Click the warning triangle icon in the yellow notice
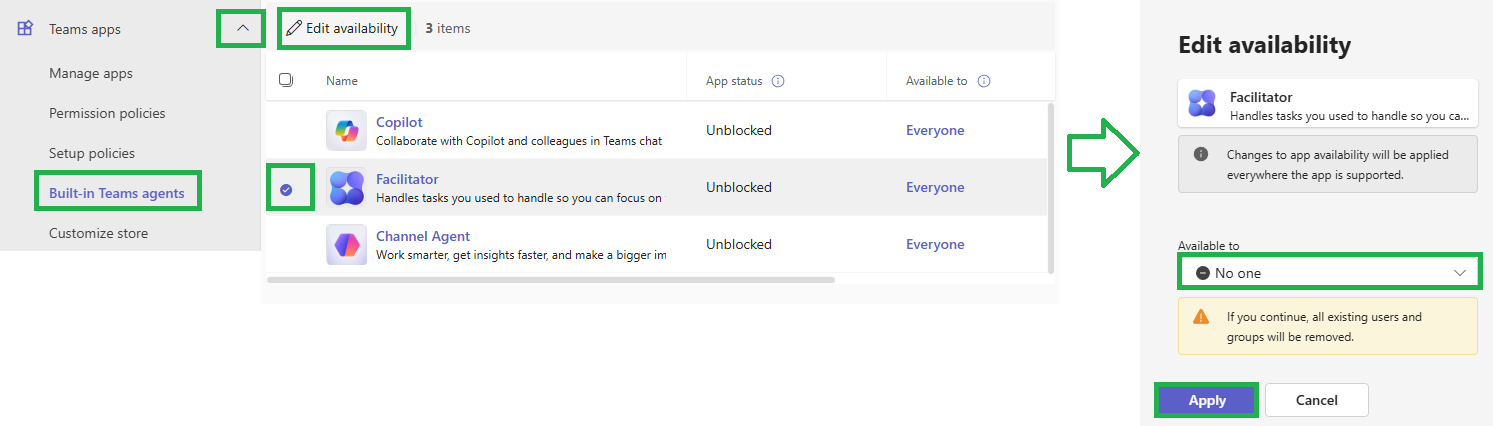The height and width of the screenshot is (426, 1493). pos(1201,317)
